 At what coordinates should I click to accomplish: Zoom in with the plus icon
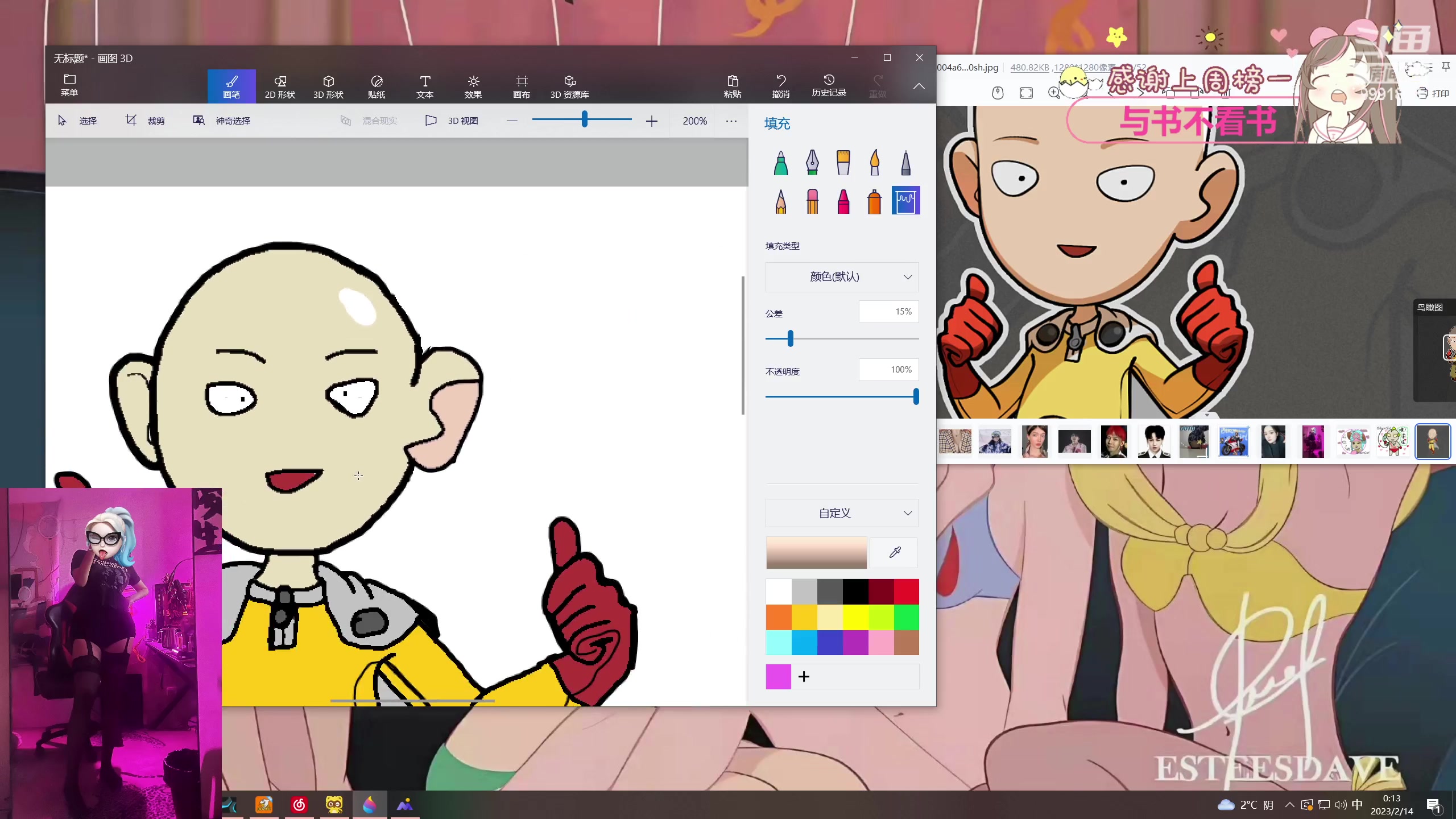(652, 121)
